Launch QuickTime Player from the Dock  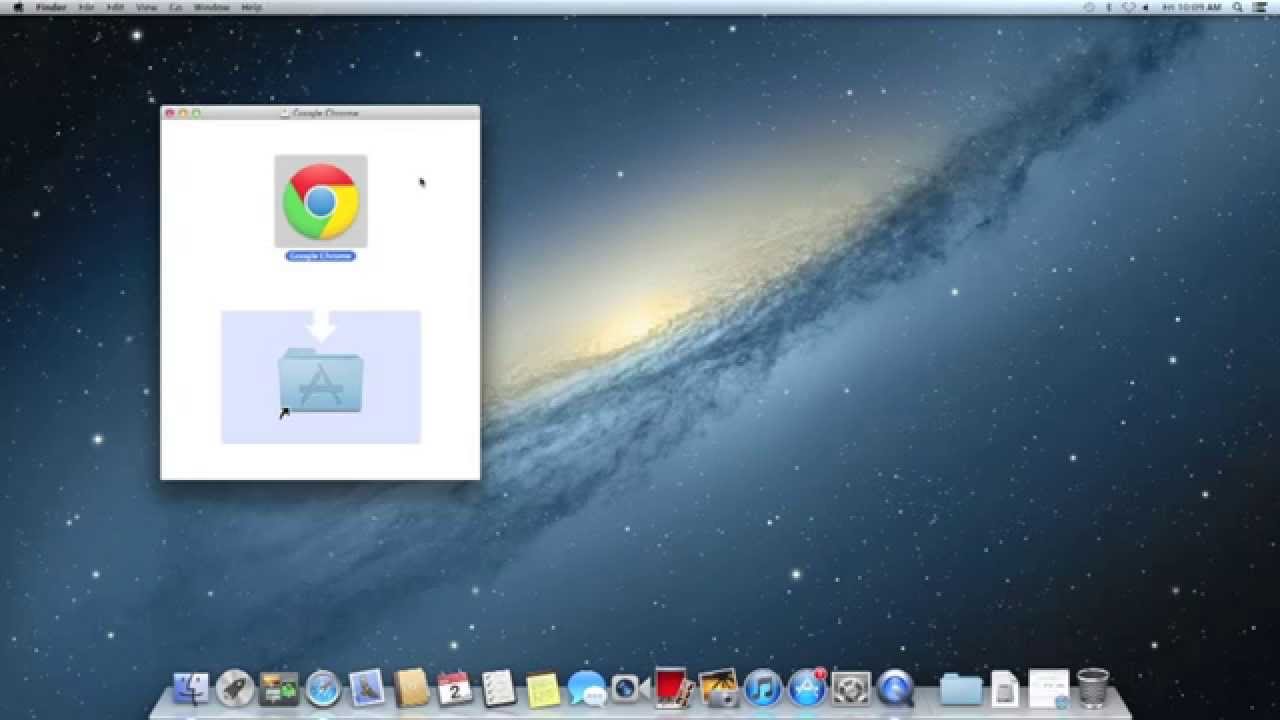895,688
